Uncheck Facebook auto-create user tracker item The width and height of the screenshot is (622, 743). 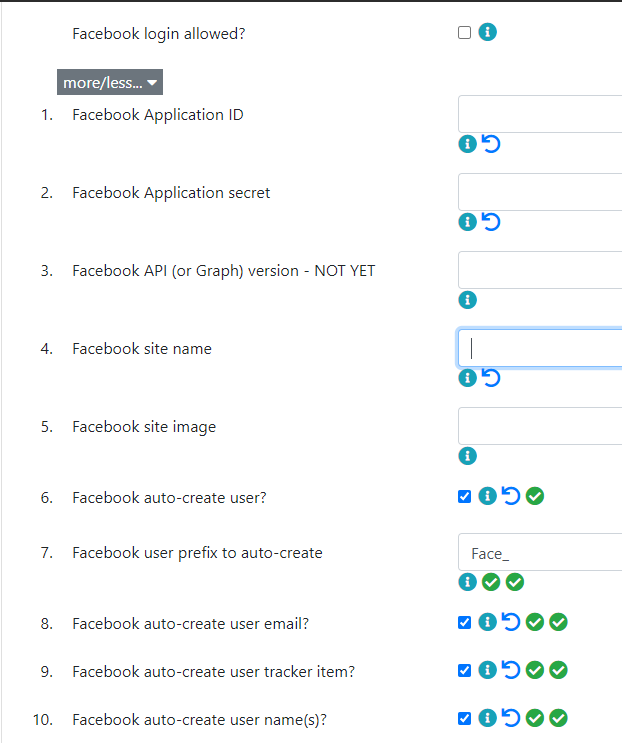click(x=464, y=670)
